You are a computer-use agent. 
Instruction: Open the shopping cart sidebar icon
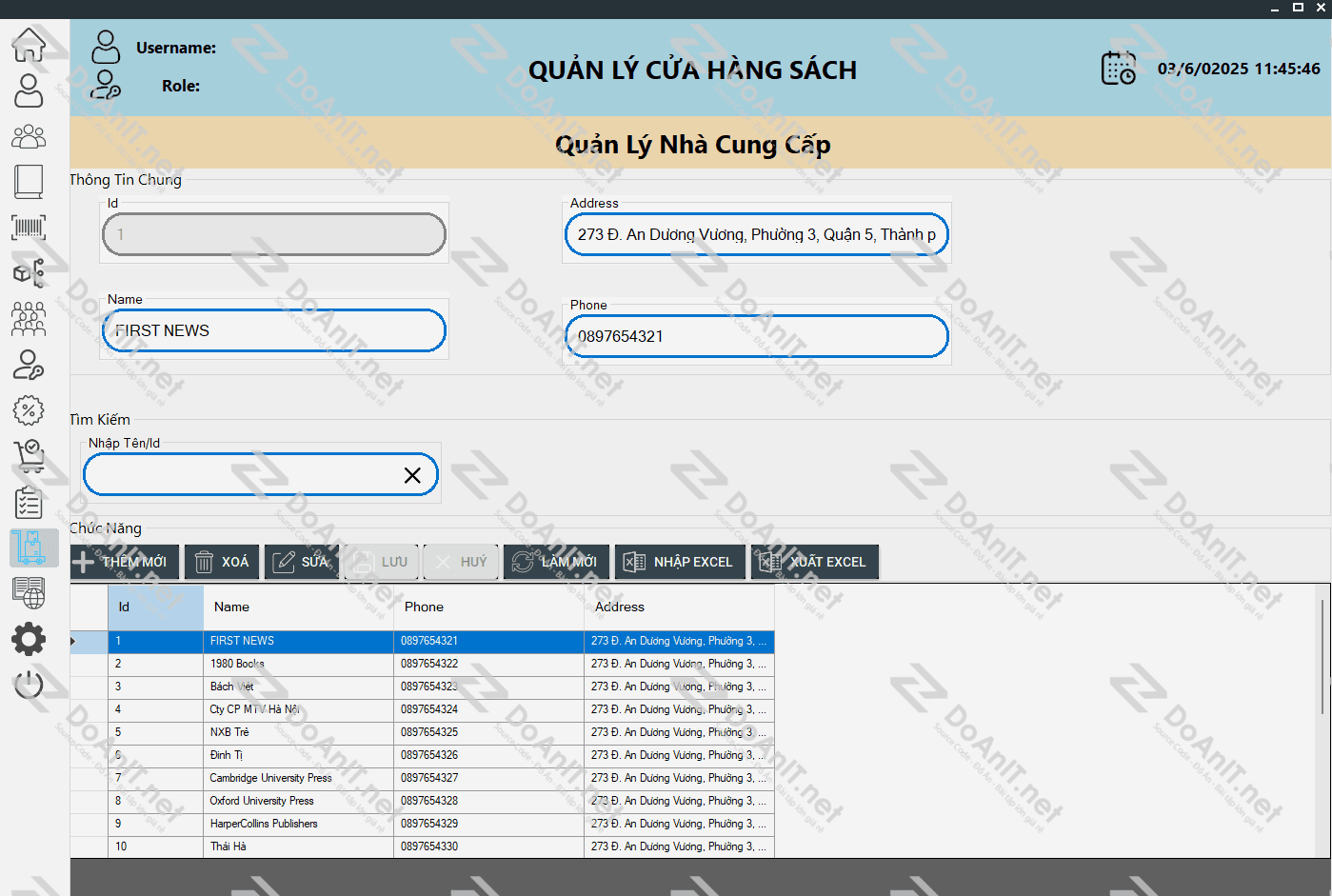tap(29, 456)
